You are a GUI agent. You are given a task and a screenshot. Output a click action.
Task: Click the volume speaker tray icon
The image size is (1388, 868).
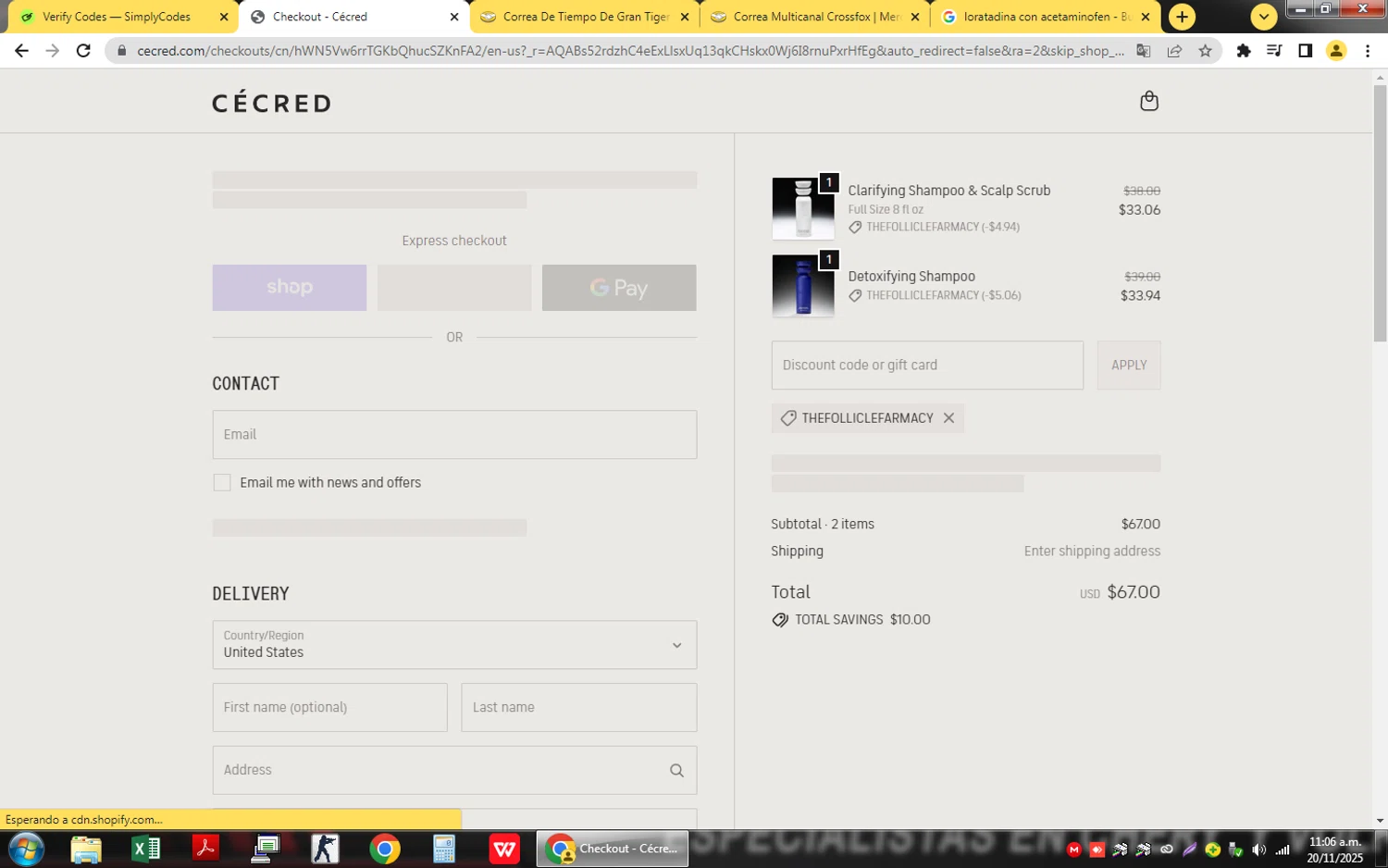1258,849
